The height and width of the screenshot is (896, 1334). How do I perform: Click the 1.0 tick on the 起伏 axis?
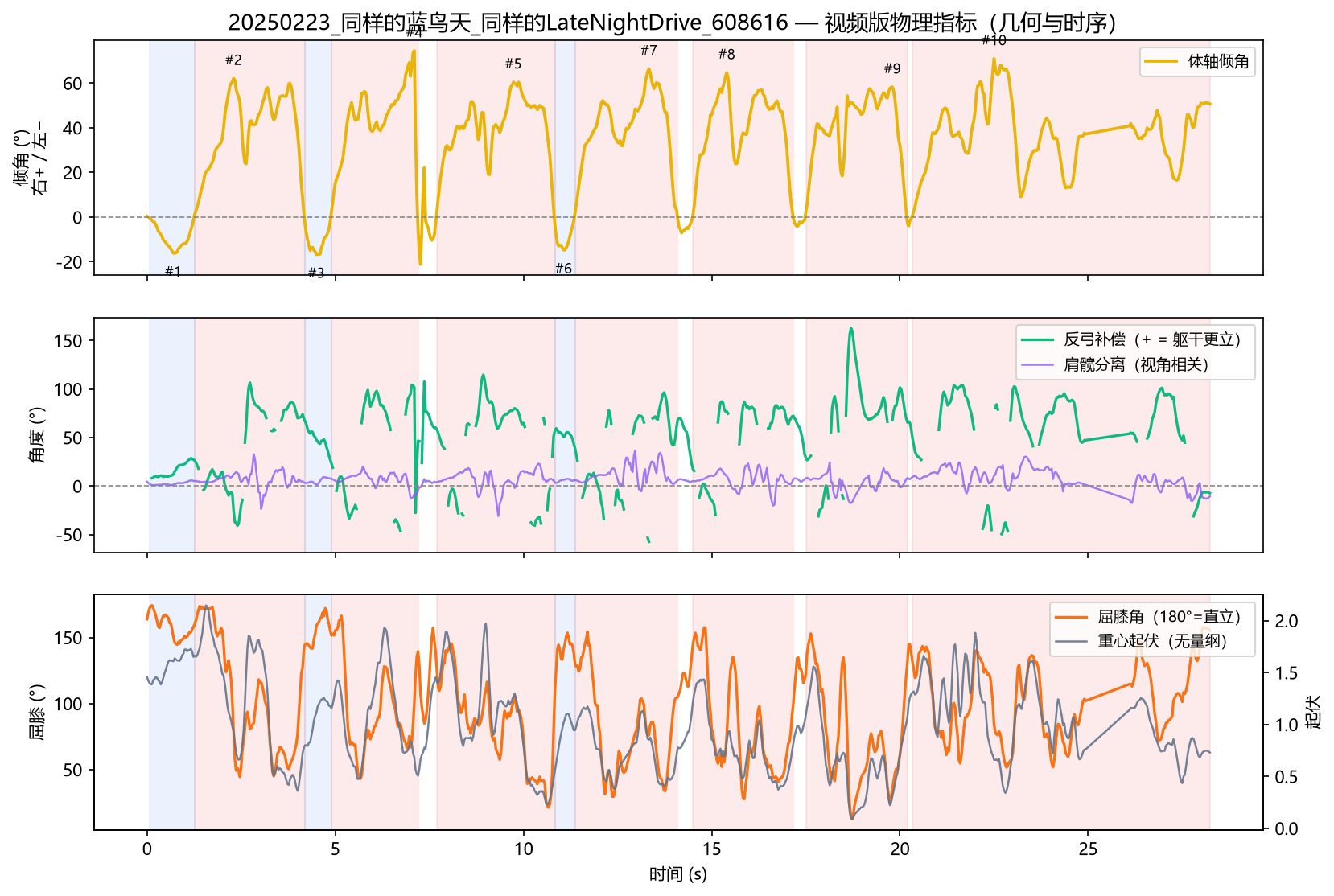(x=1287, y=725)
